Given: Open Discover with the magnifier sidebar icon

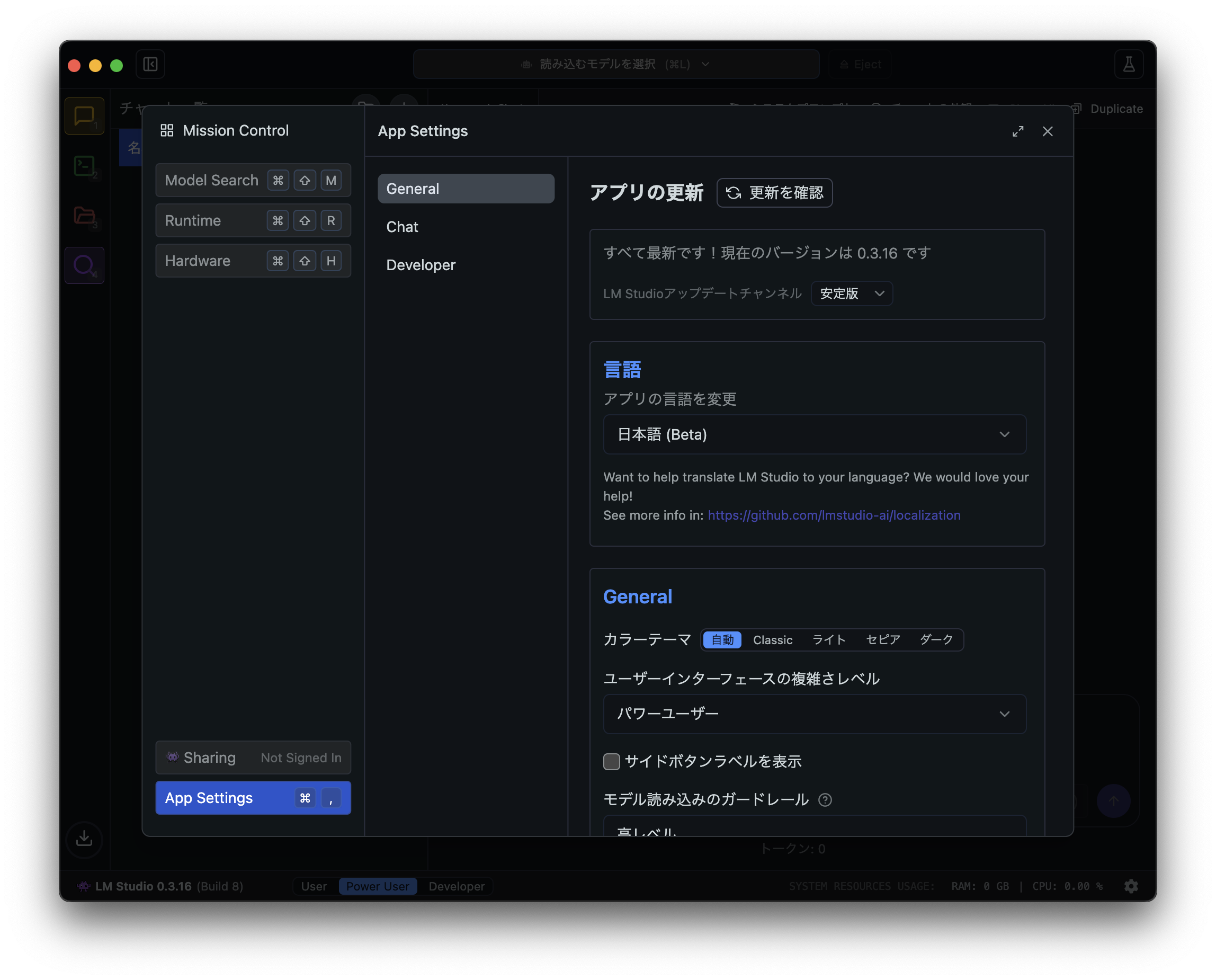Looking at the screenshot, I should coord(84,265).
